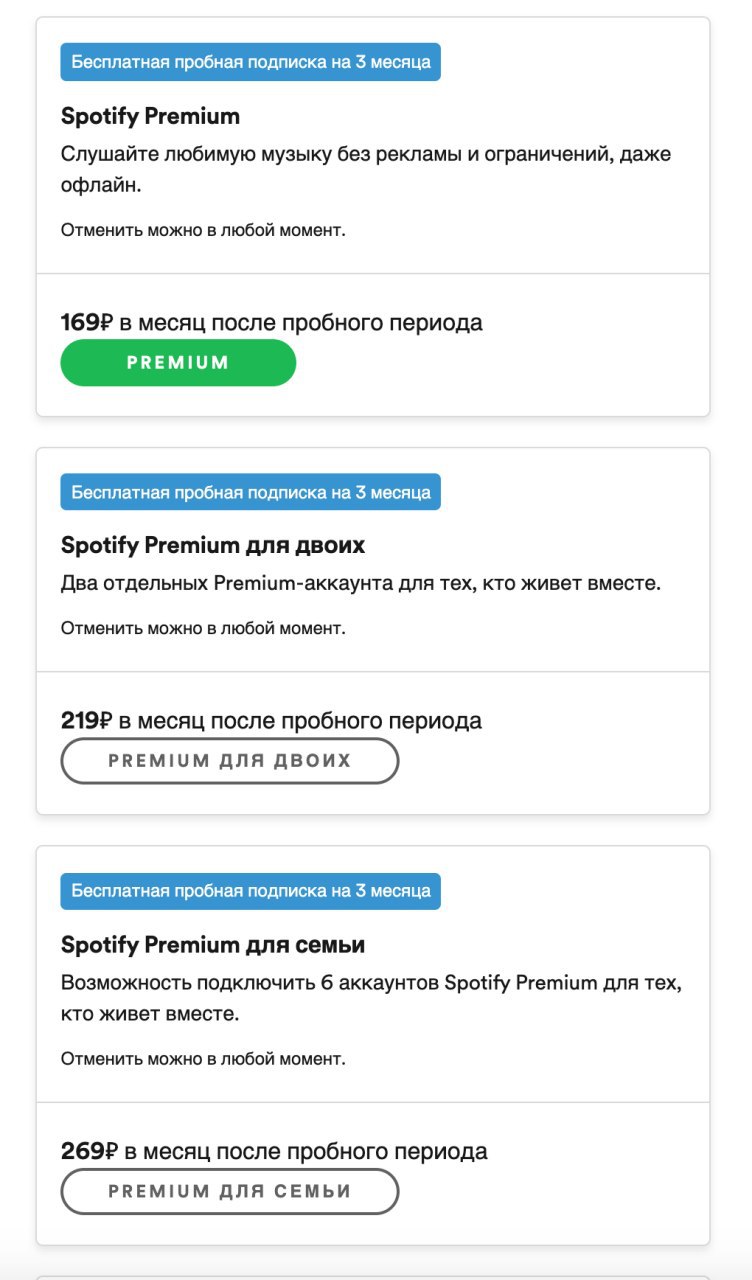Click the Spotify Premium для семьи heading

213,944
